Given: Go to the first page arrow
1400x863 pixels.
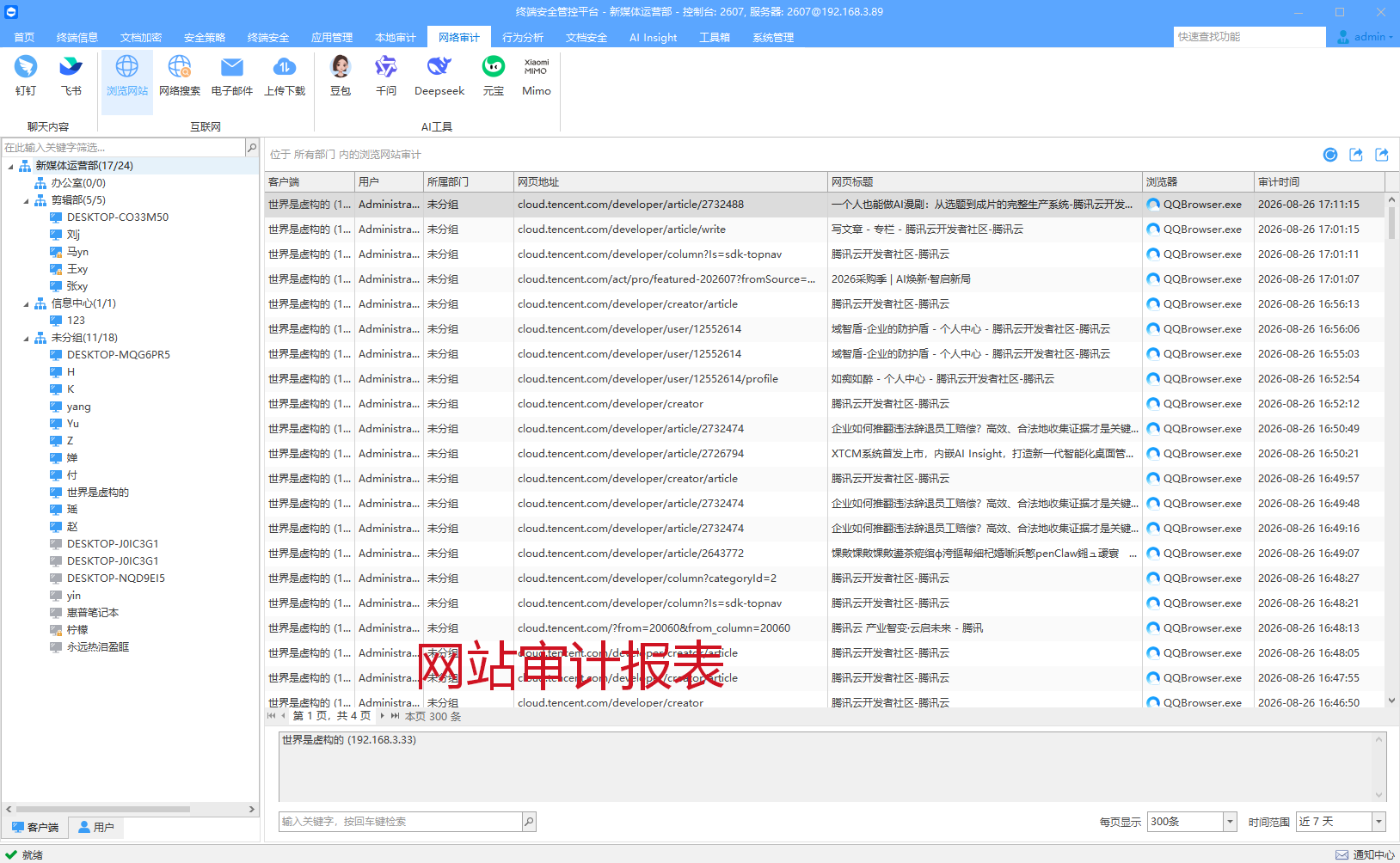Looking at the screenshot, I should click(272, 716).
